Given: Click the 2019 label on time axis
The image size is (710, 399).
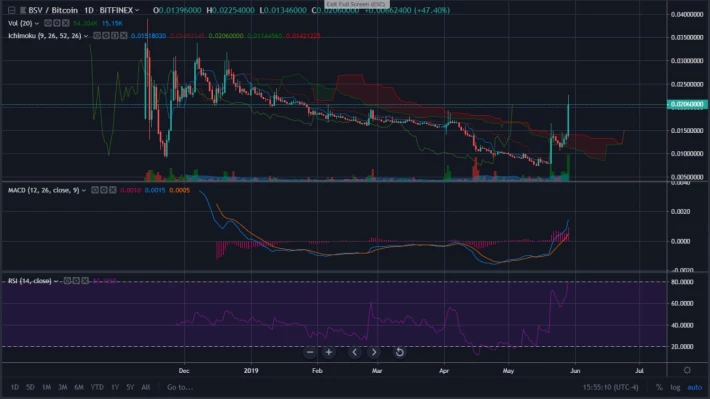Looking at the screenshot, I should [x=251, y=370].
